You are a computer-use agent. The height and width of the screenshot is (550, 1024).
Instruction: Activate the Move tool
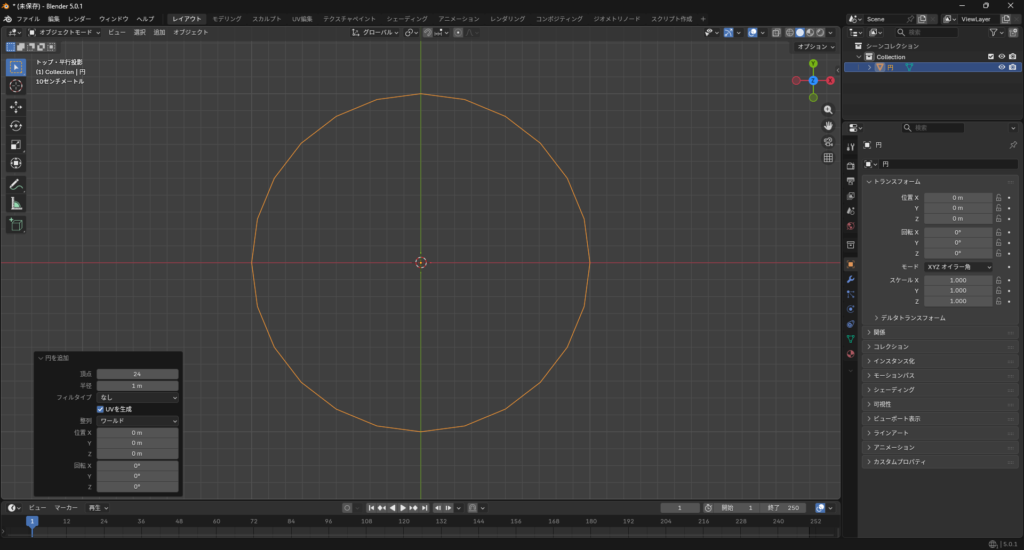coord(16,107)
